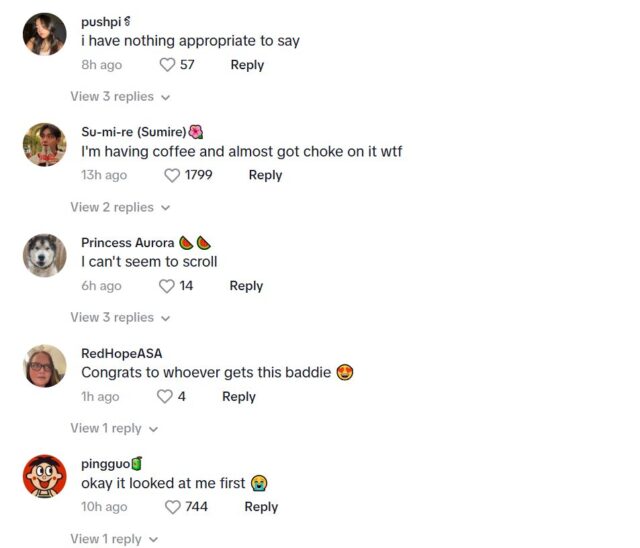Viewport: 640px width, 548px height.
Task: Like pingguo's comment heart icon
Action: [x=173, y=507]
